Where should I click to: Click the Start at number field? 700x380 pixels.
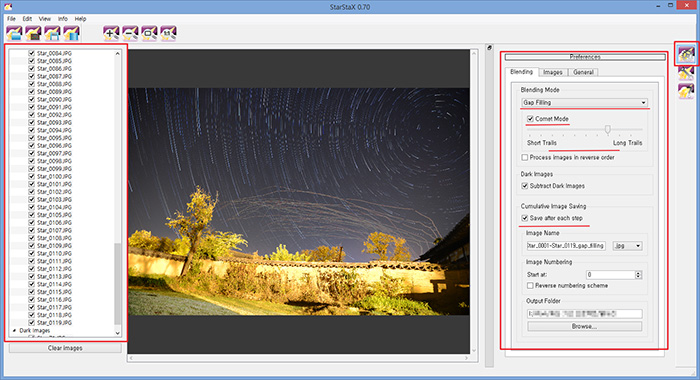coord(610,275)
